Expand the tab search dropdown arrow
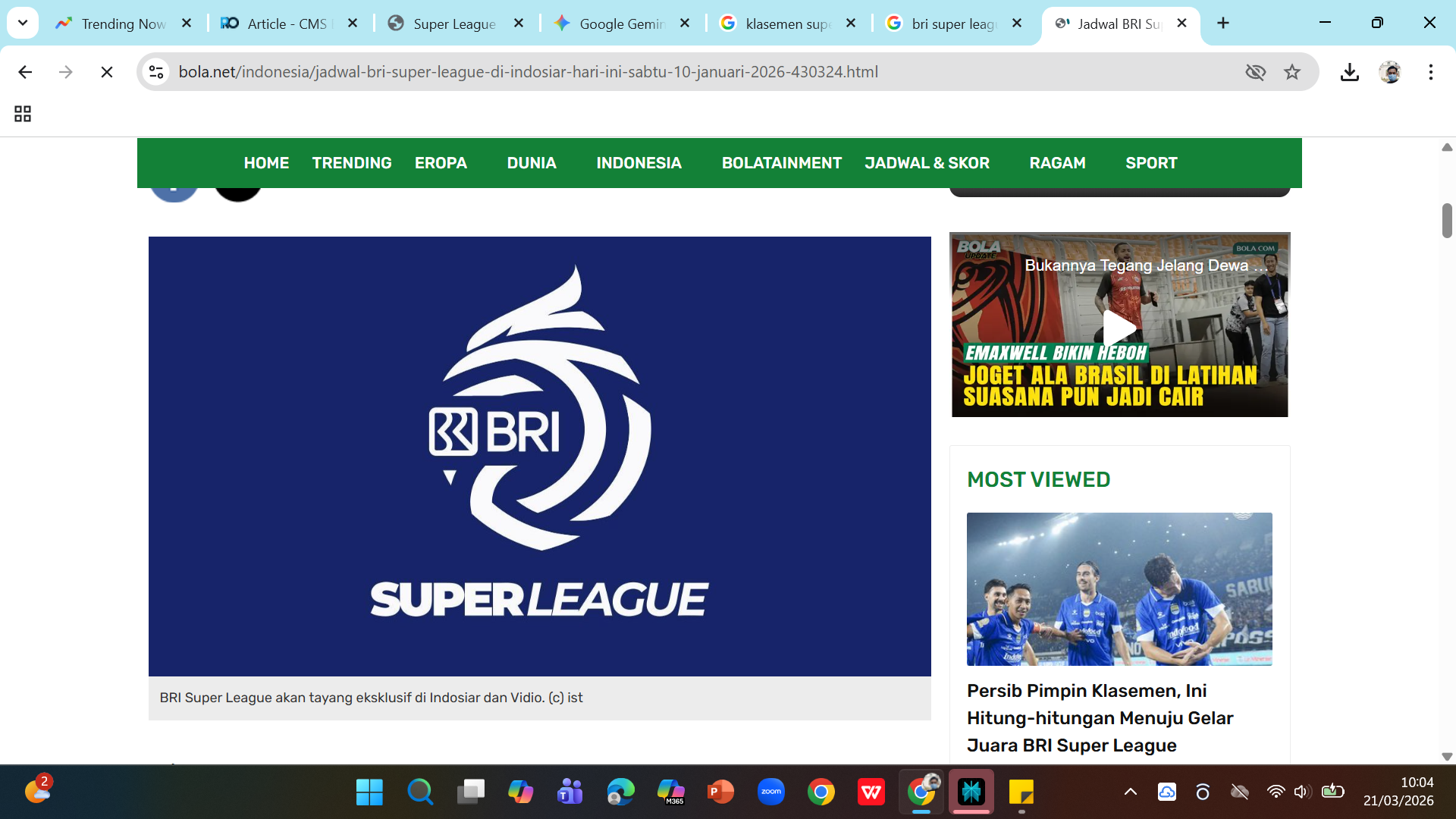This screenshot has width=1456, height=819. click(23, 23)
